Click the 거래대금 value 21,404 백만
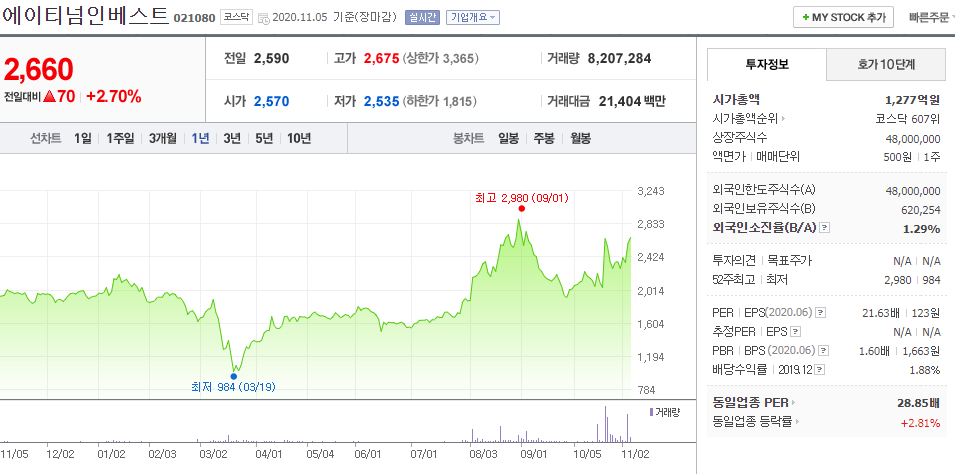The height and width of the screenshot is (474, 955). coord(632,101)
